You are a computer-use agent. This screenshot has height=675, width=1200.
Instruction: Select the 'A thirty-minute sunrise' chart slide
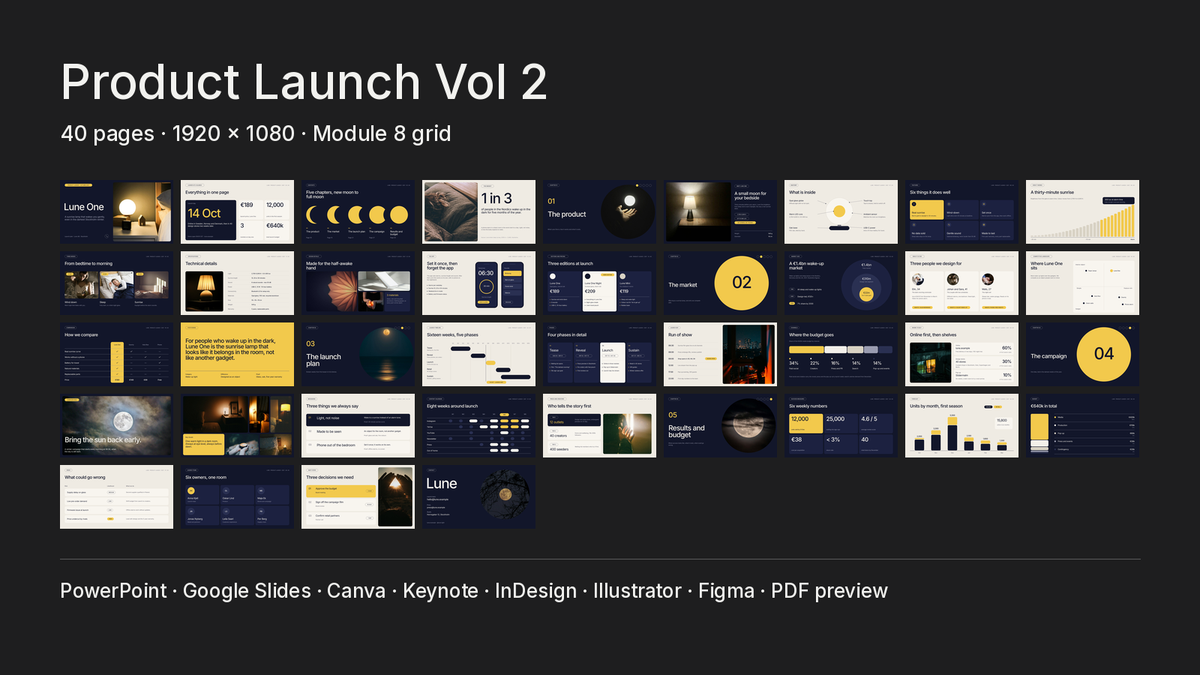1083,212
